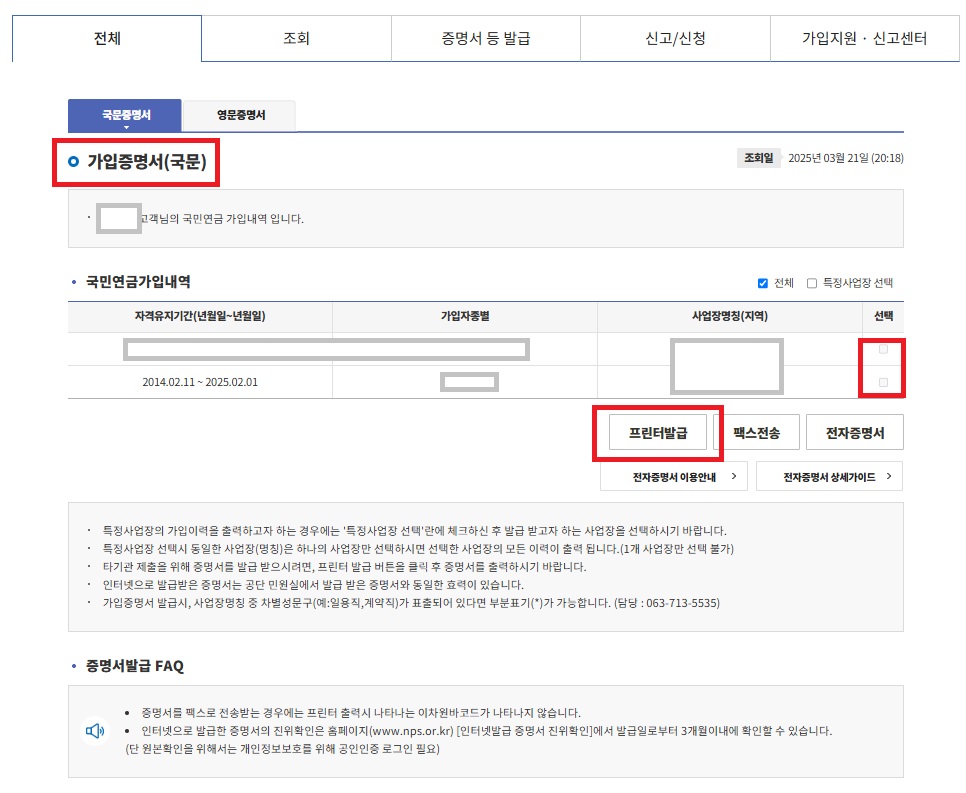Viewport: 966px width, 793px height.
Task: Click the 조회일 label next to the date
Action: (x=758, y=158)
